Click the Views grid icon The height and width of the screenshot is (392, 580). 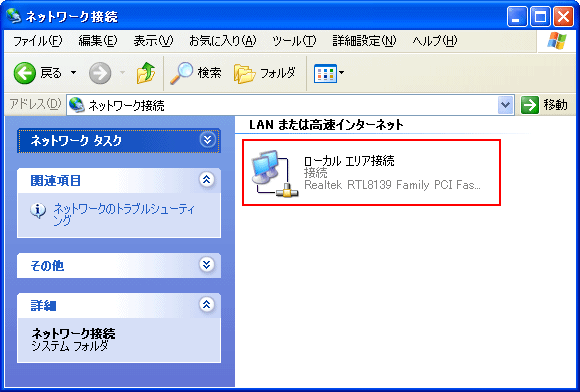(x=325, y=73)
